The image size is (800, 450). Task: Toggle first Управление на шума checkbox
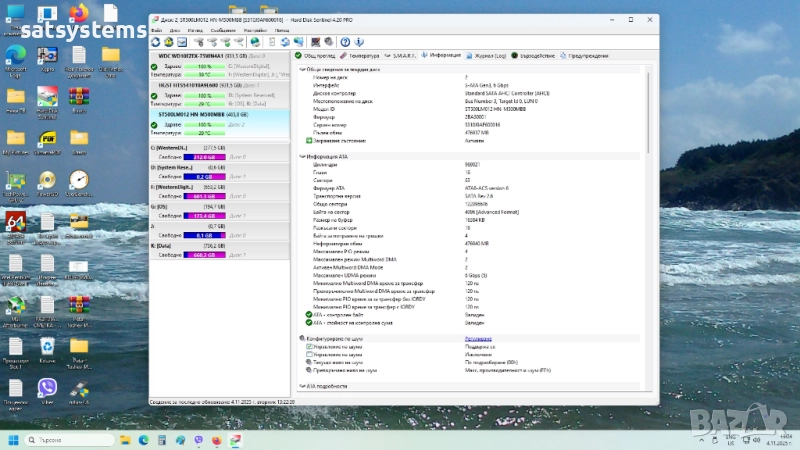pyautogui.click(x=308, y=347)
